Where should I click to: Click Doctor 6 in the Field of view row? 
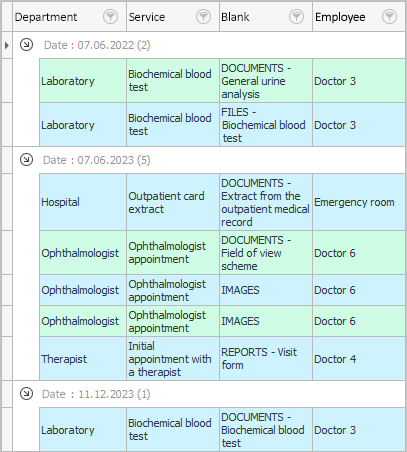(x=359, y=253)
